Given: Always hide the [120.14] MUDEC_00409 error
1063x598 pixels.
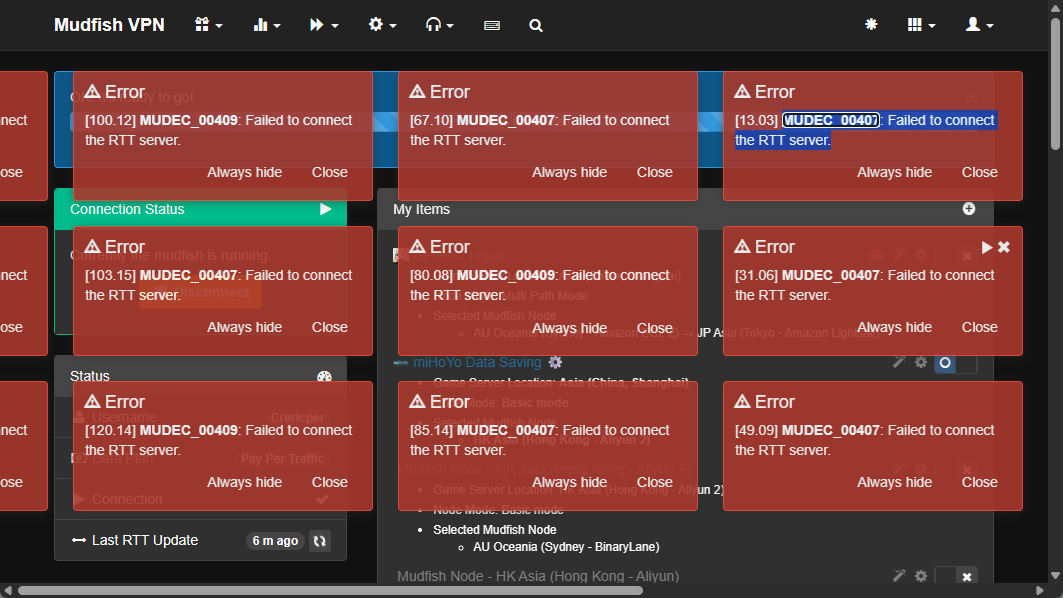Looking at the screenshot, I should coord(244,482).
